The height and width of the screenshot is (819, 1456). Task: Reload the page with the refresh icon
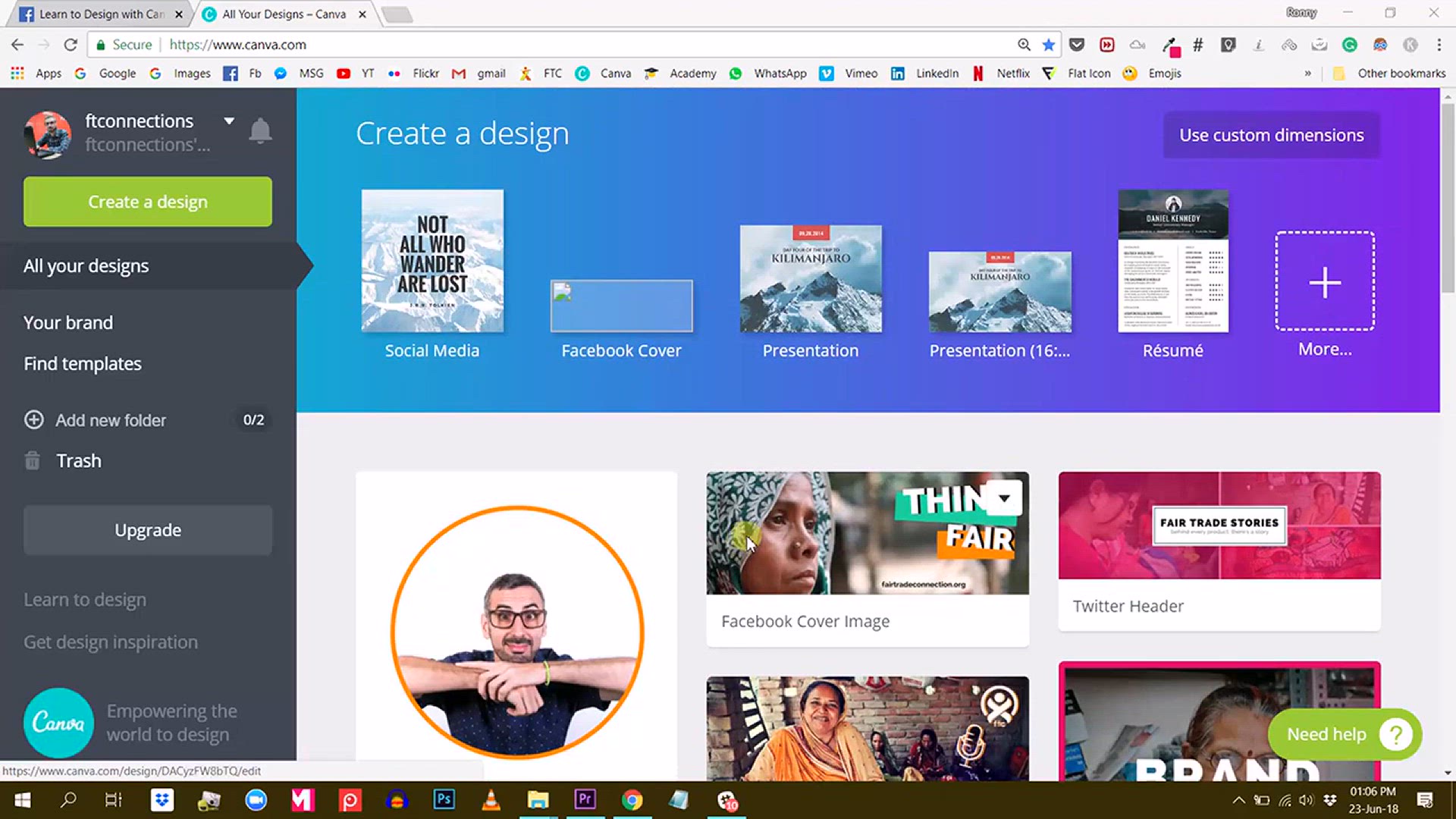(71, 45)
